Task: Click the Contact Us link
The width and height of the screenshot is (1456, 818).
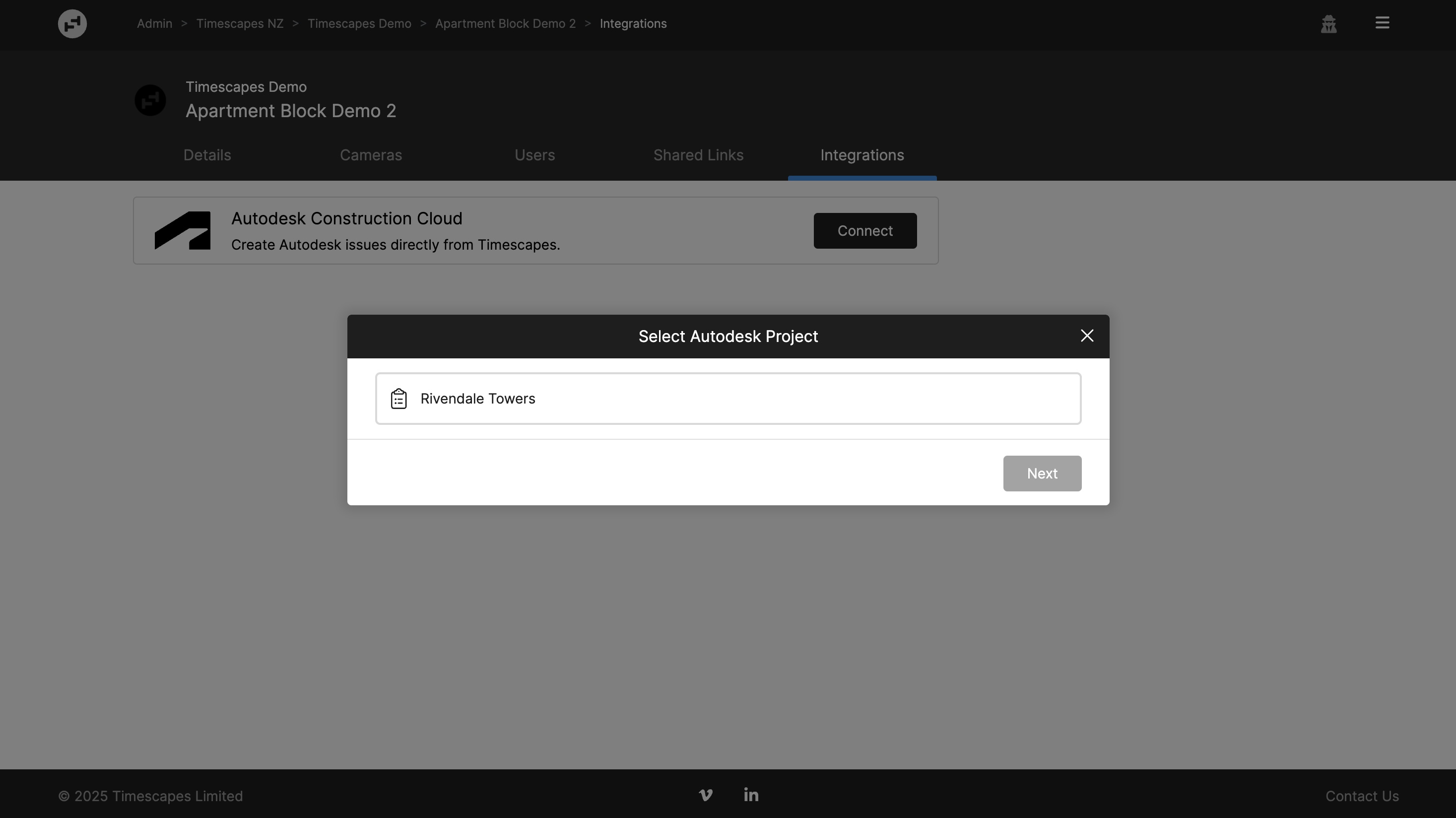Action: click(1362, 796)
